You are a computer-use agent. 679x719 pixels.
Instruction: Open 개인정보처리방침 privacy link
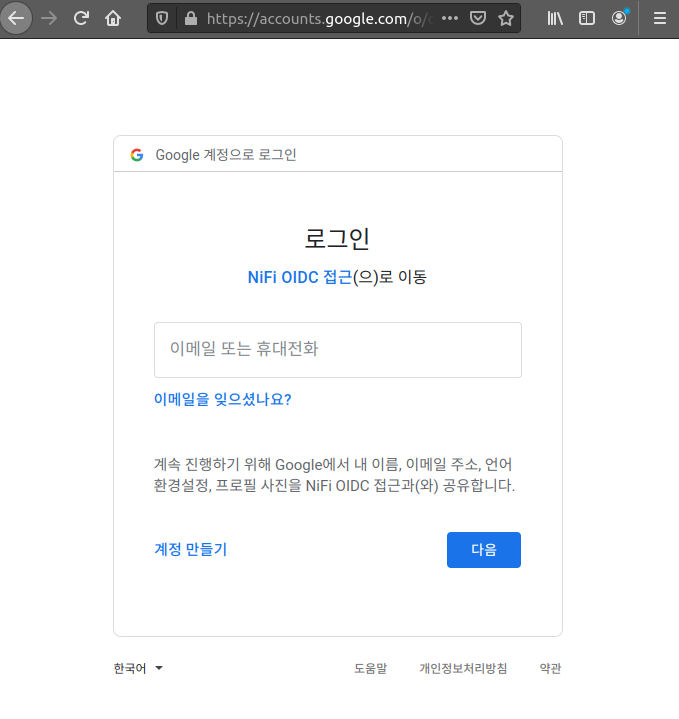[463, 669]
